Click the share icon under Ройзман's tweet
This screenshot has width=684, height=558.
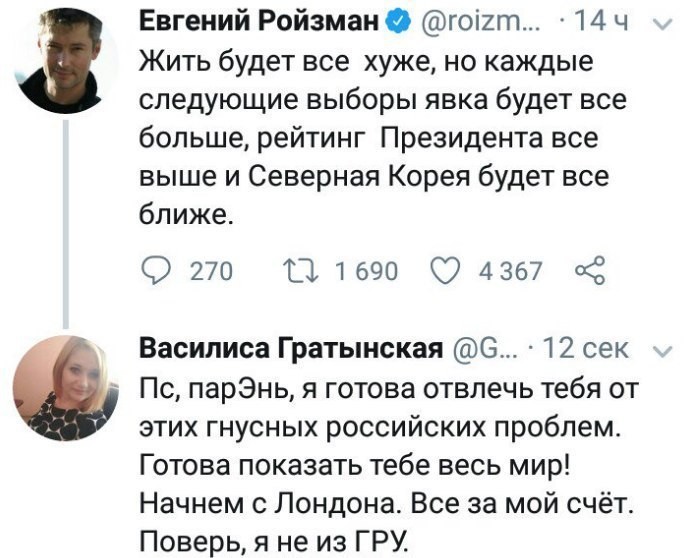click(x=591, y=270)
